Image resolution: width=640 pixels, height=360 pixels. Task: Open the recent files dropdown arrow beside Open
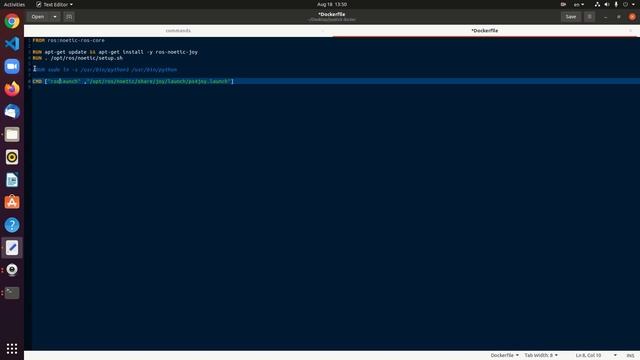point(55,17)
